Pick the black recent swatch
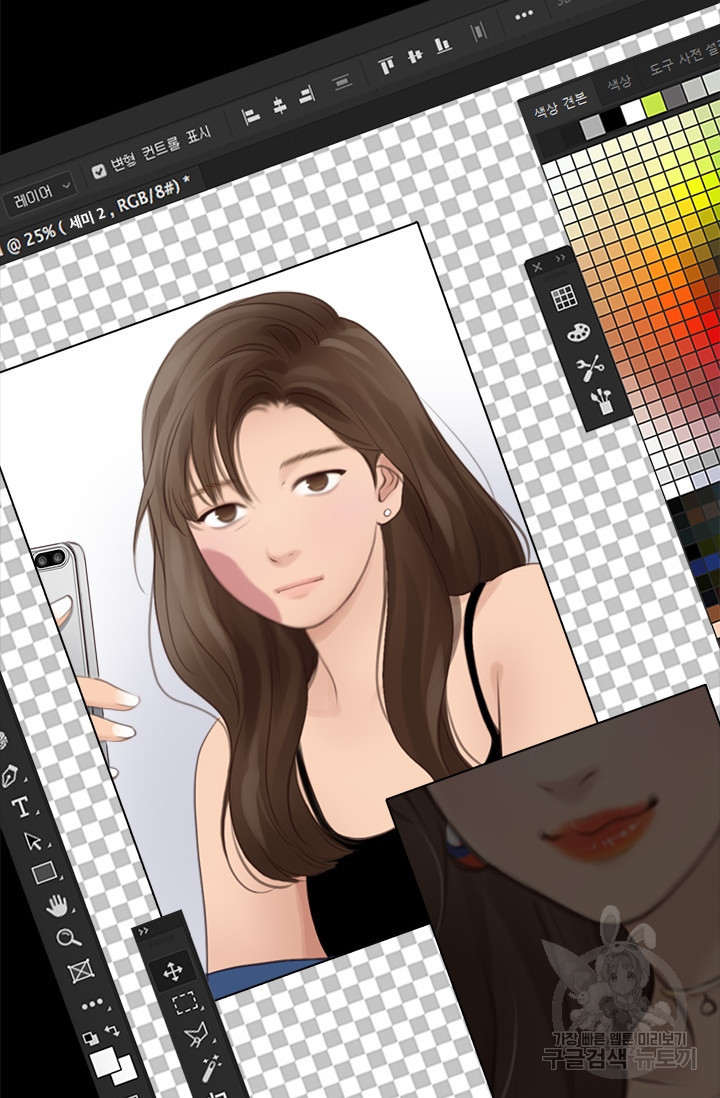 pyautogui.click(x=613, y=120)
